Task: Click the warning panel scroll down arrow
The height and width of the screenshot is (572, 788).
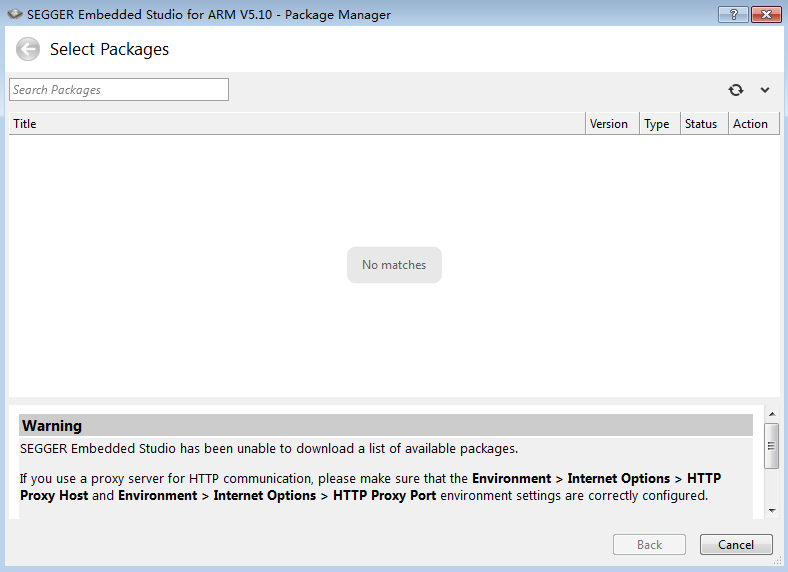Action: coord(772,511)
